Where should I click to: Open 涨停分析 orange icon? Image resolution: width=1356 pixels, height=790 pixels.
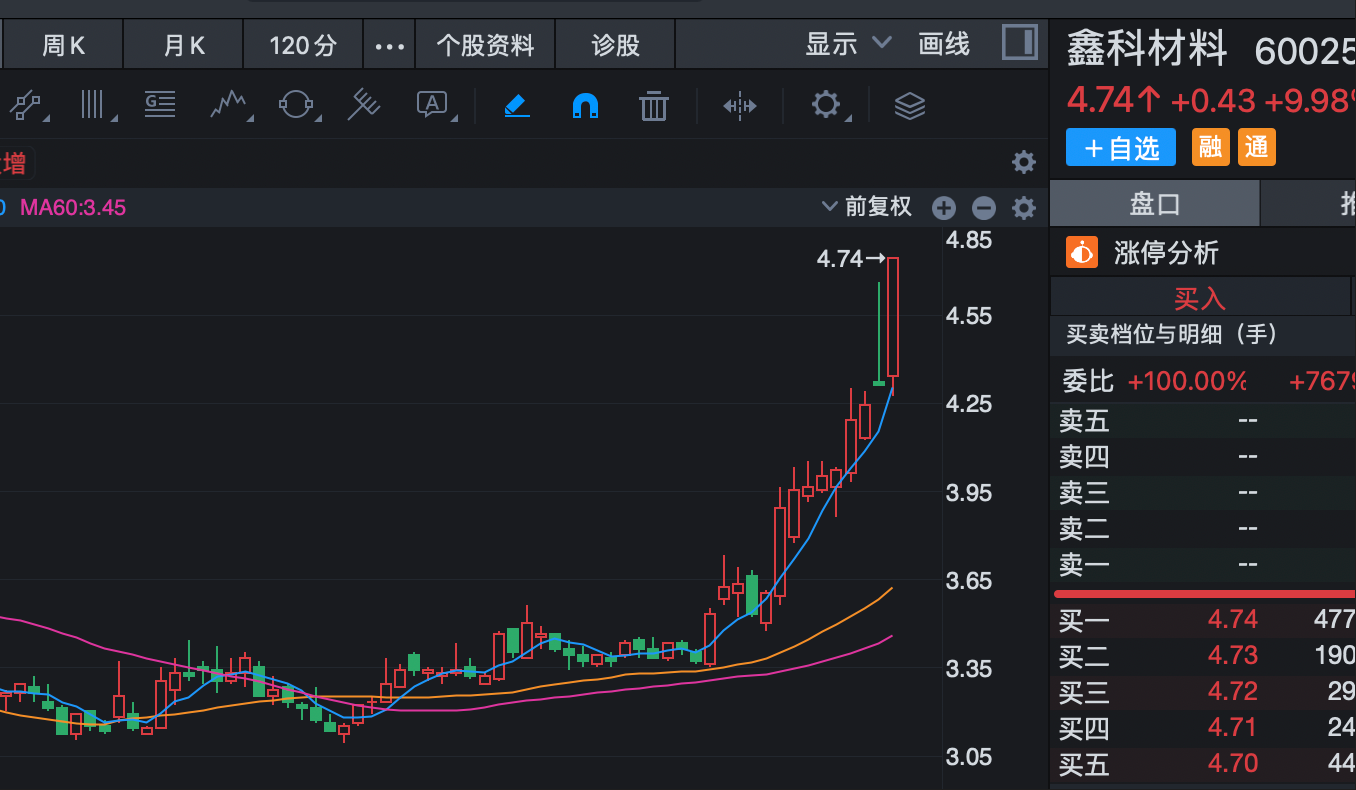pyautogui.click(x=1082, y=253)
